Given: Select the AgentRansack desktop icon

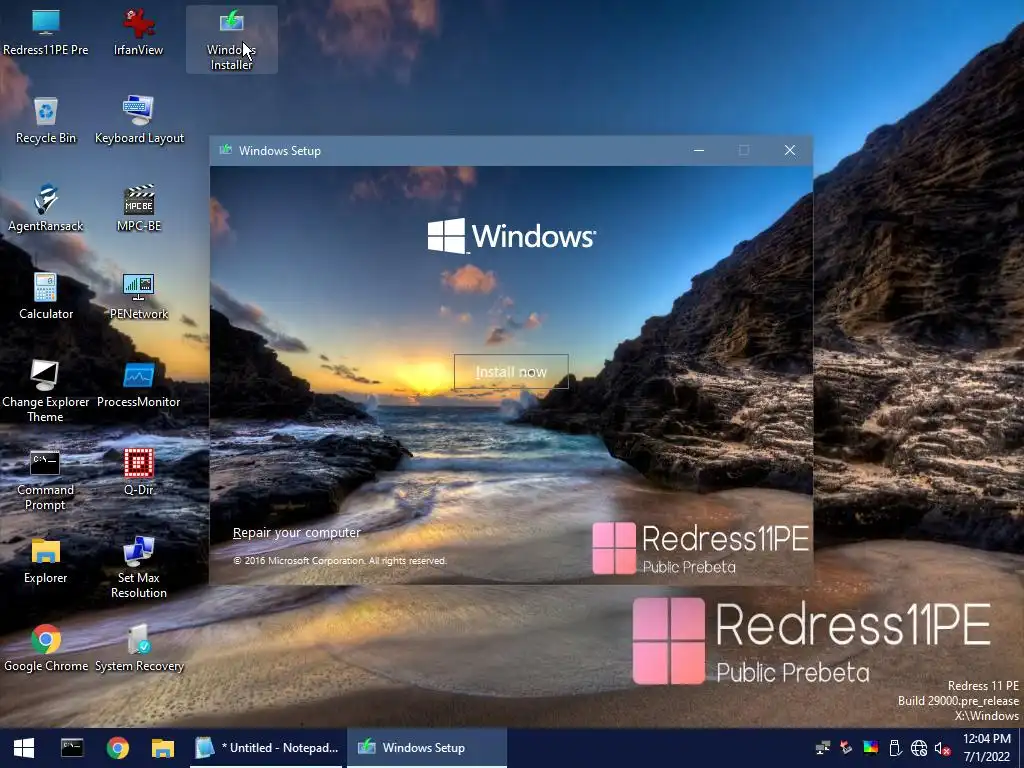Looking at the screenshot, I should (46, 208).
